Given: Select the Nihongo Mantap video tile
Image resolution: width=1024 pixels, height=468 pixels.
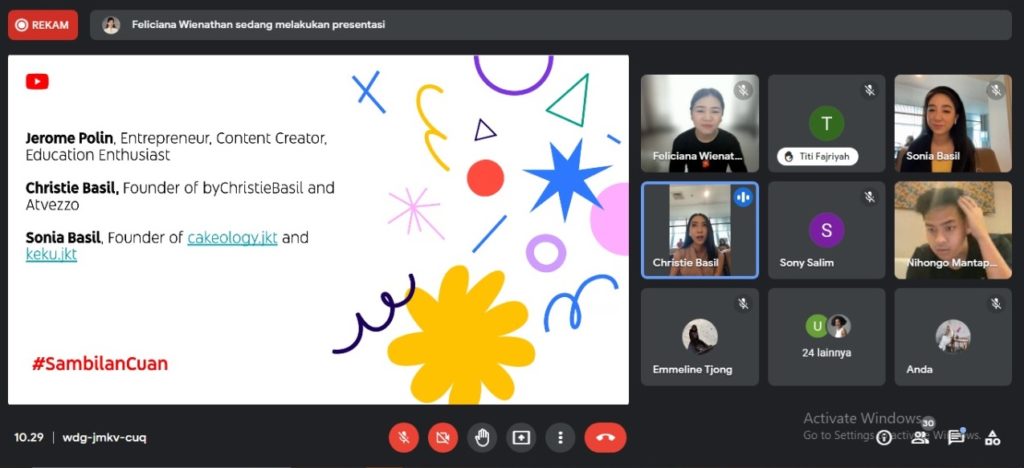Looking at the screenshot, I should tap(953, 230).
